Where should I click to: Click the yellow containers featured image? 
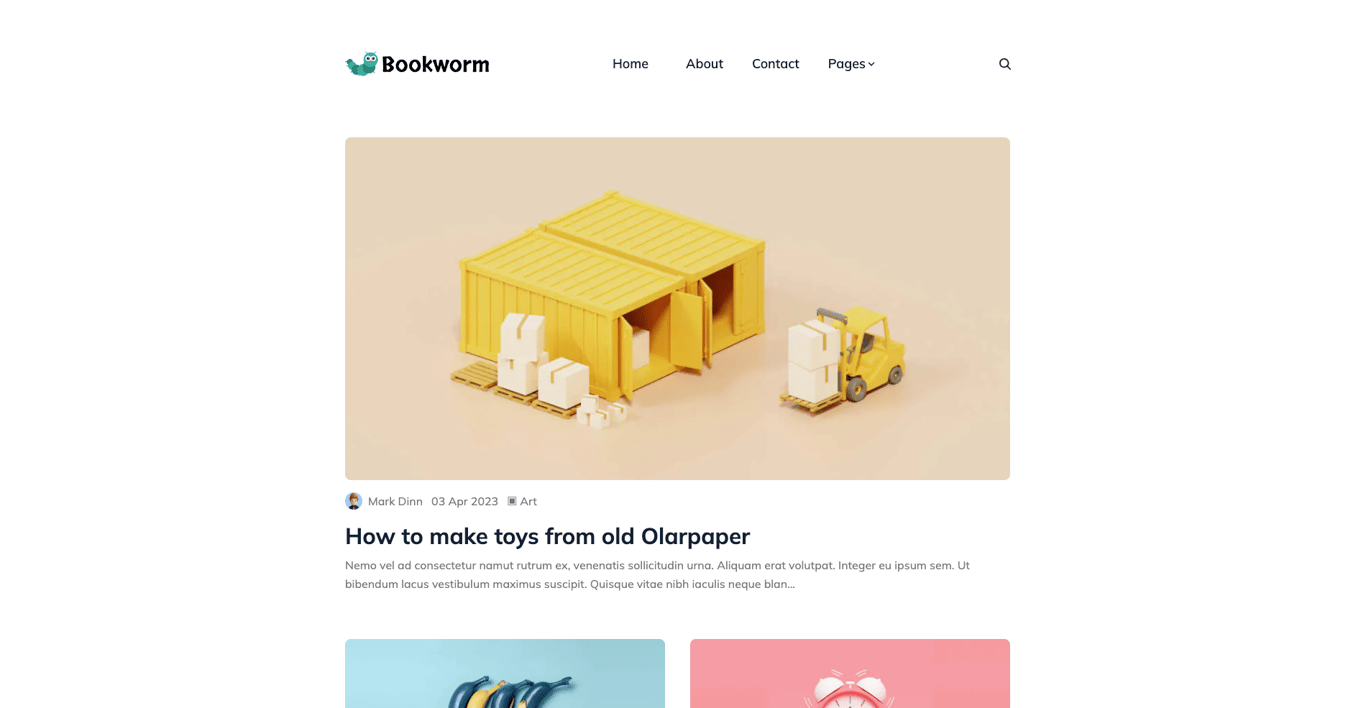(677, 309)
